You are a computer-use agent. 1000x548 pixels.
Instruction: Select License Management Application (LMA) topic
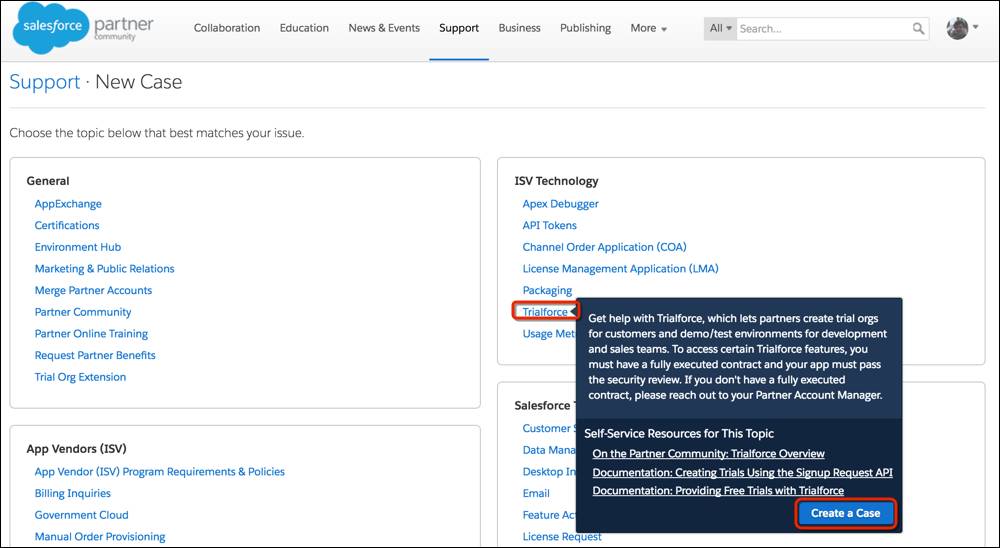[x=621, y=269]
